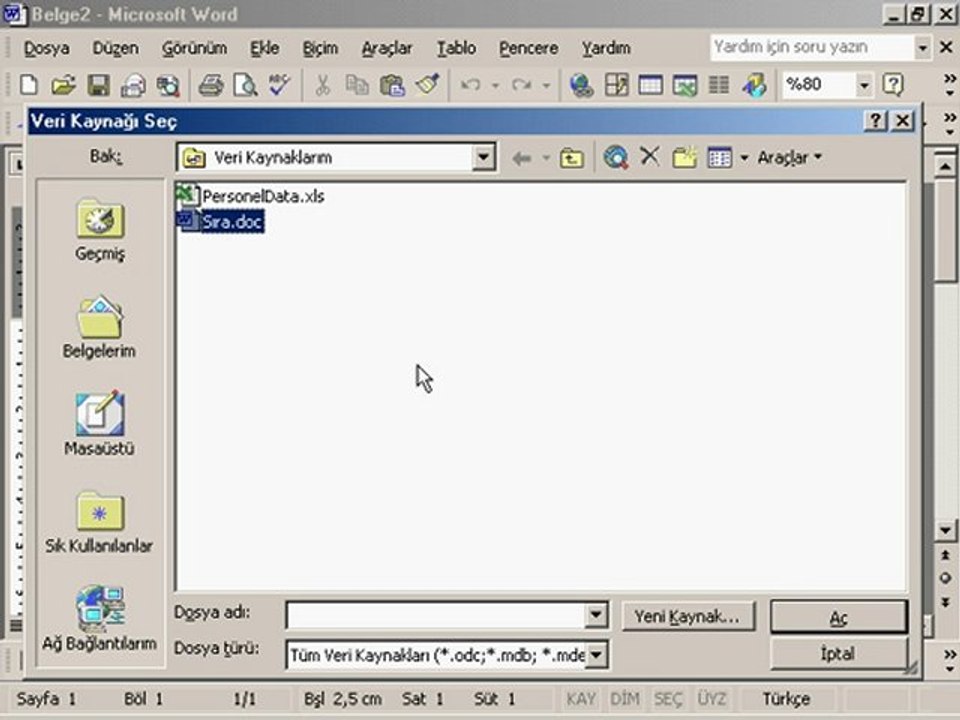Go up one folder level in dialog

[571, 158]
